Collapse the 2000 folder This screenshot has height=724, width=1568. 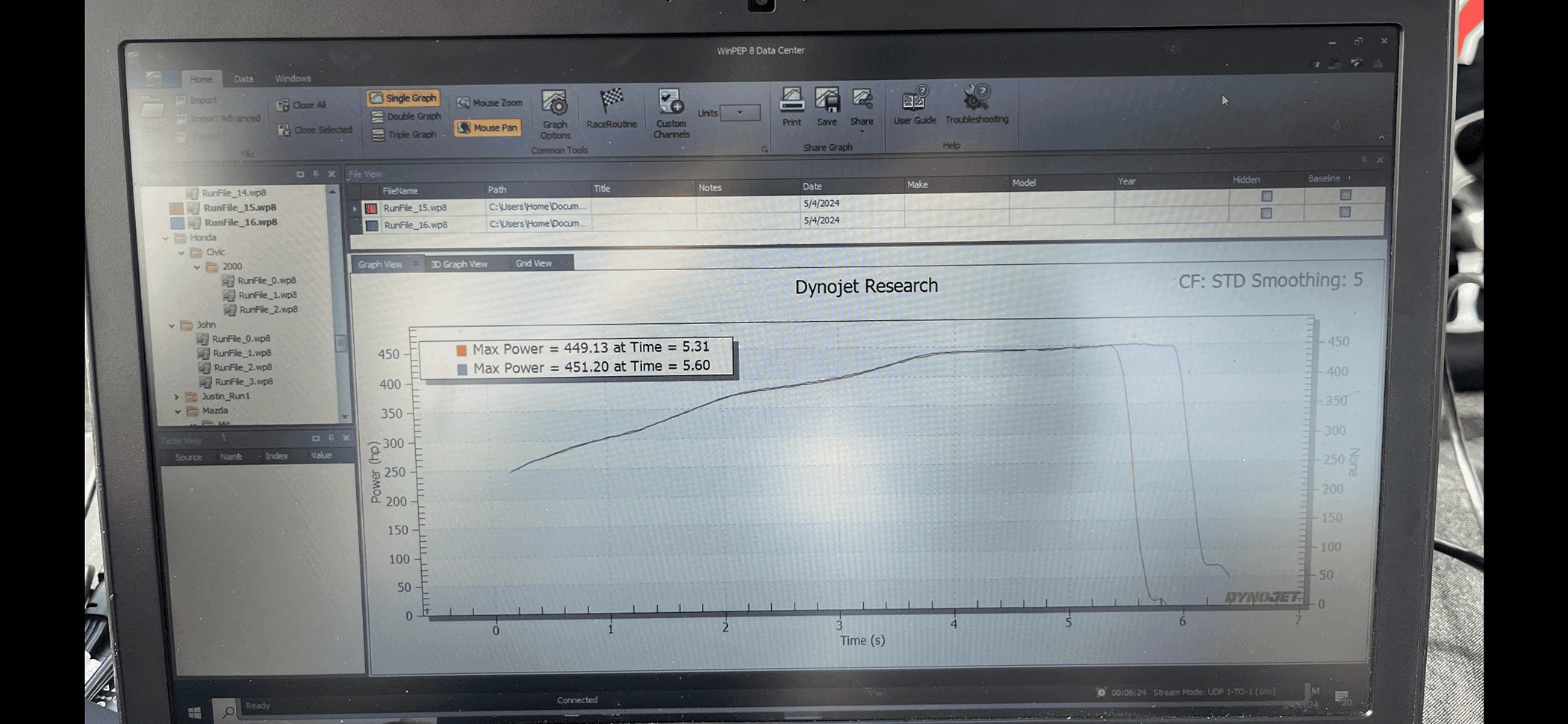(197, 267)
